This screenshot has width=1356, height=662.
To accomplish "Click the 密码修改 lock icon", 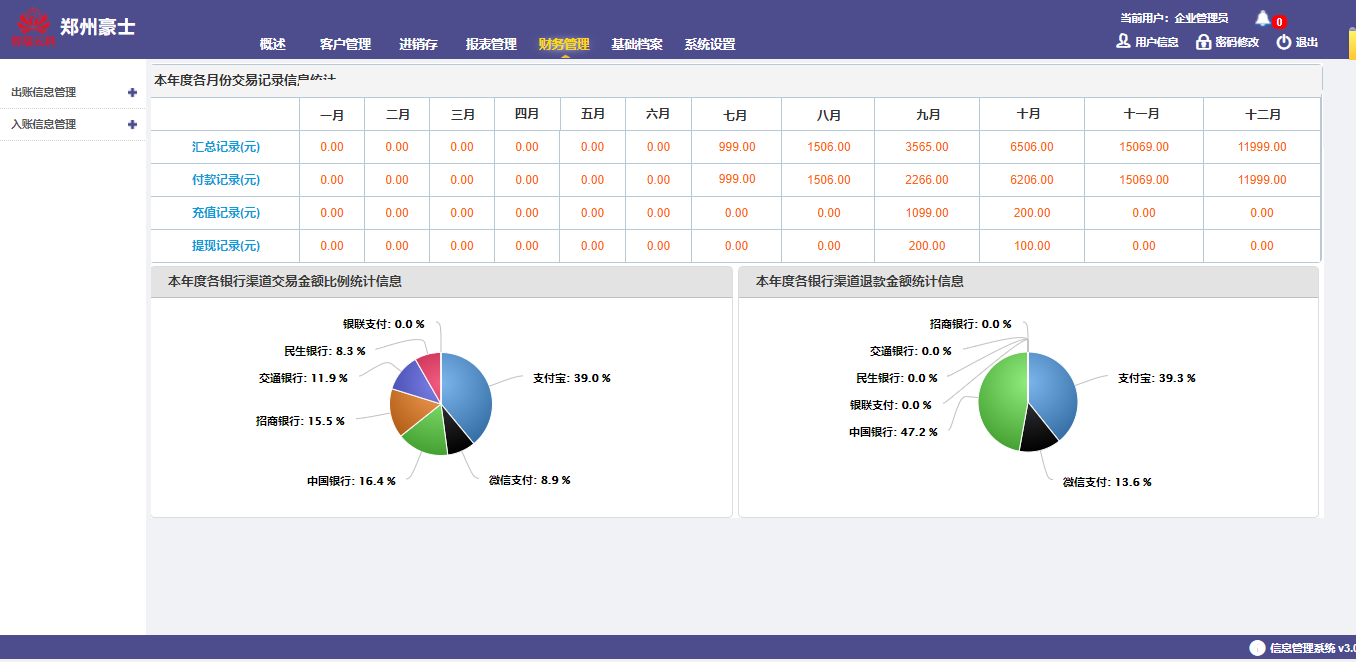I will (x=1204, y=42).
